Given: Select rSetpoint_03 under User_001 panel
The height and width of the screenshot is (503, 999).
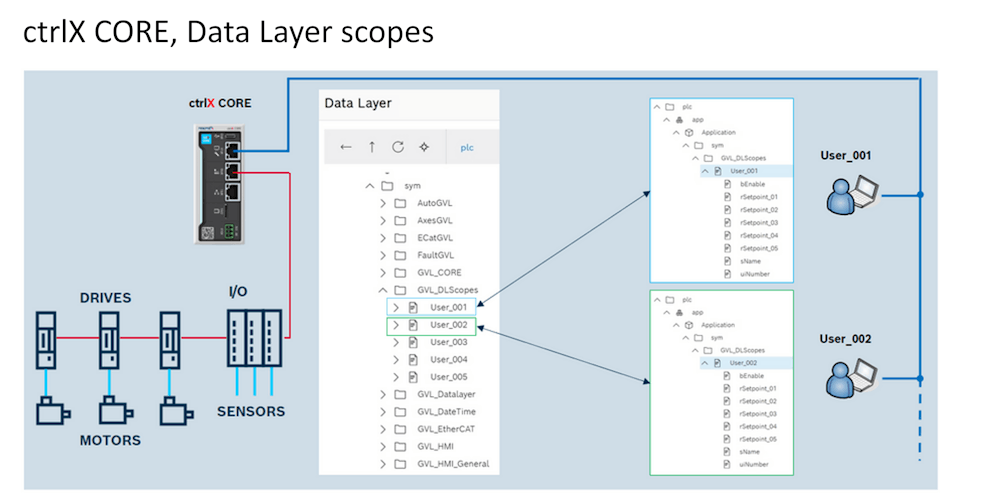Looking at the screenshot, I should click(759, 222).
